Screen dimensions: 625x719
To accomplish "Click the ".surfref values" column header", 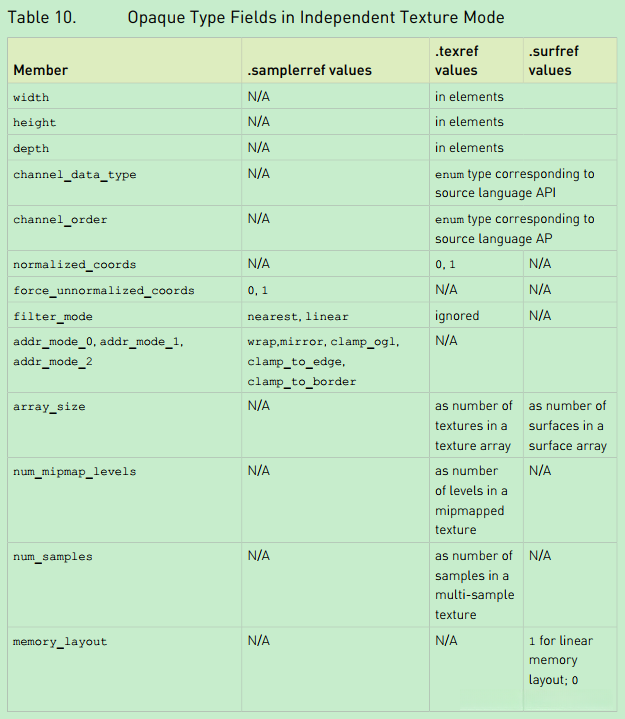I will tap(553, 60).
